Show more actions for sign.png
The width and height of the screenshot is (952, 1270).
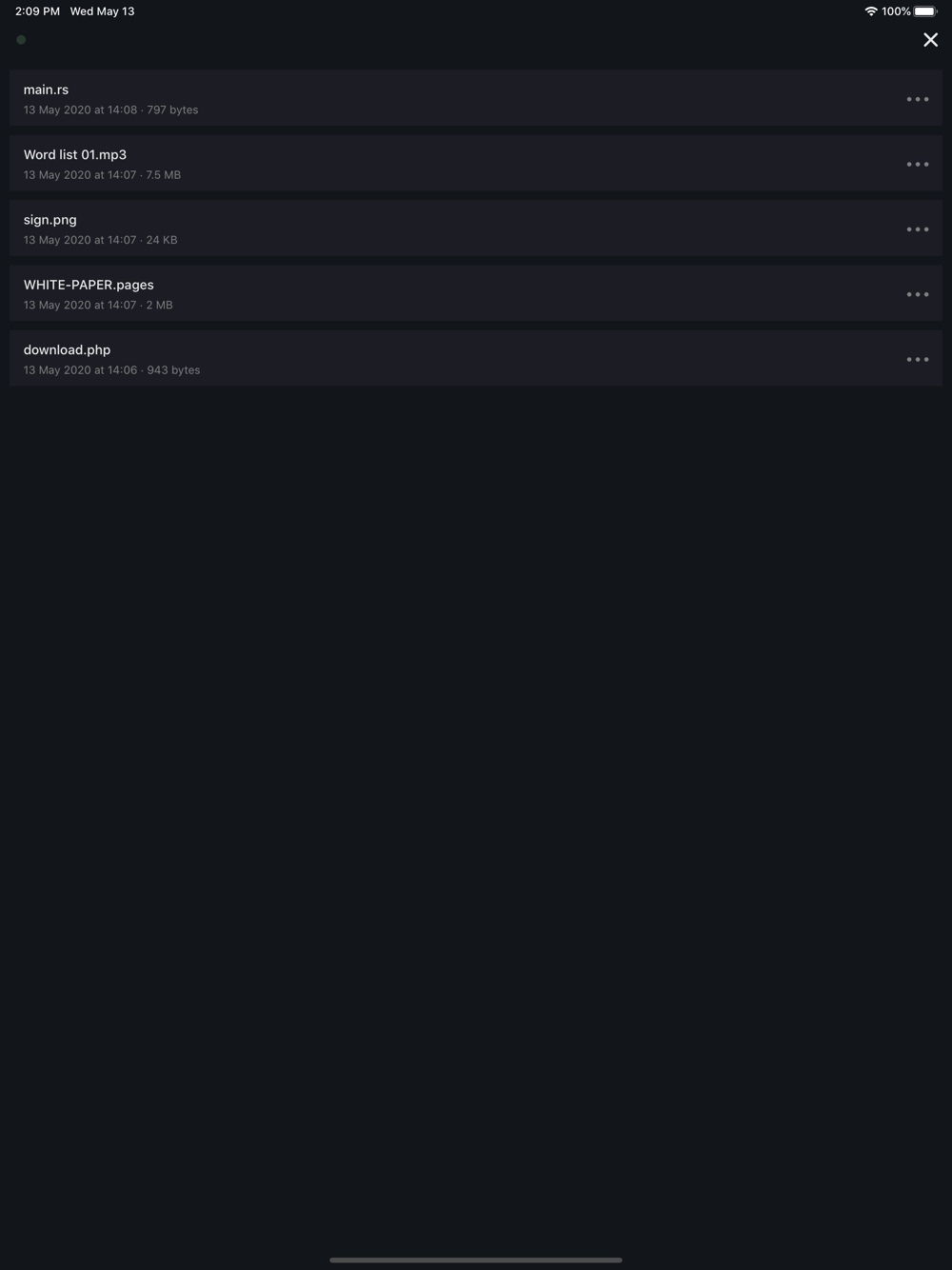pyautogui.click(x=917, y=229)
